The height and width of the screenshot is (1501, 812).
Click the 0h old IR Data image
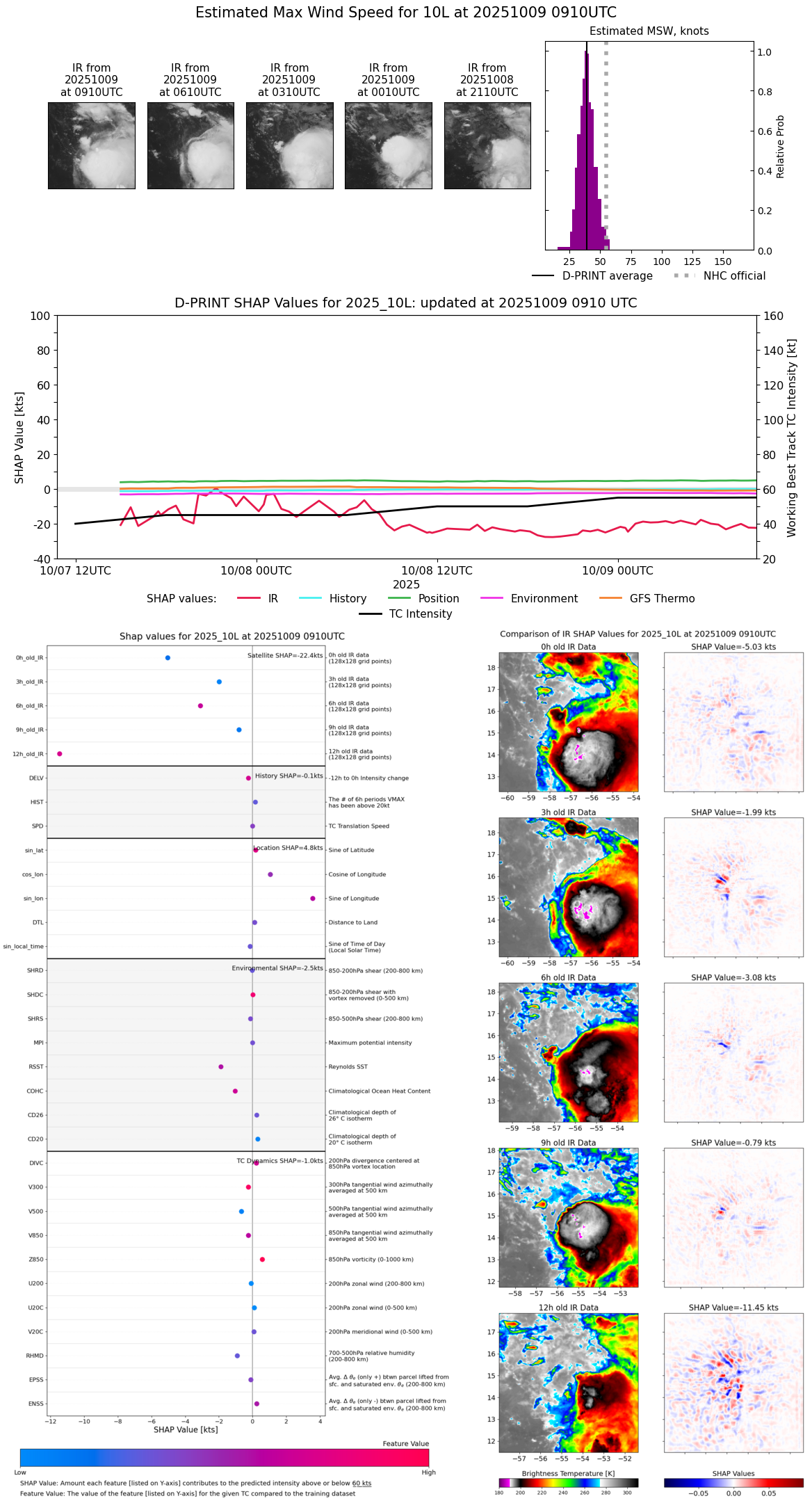pos(569,722)
